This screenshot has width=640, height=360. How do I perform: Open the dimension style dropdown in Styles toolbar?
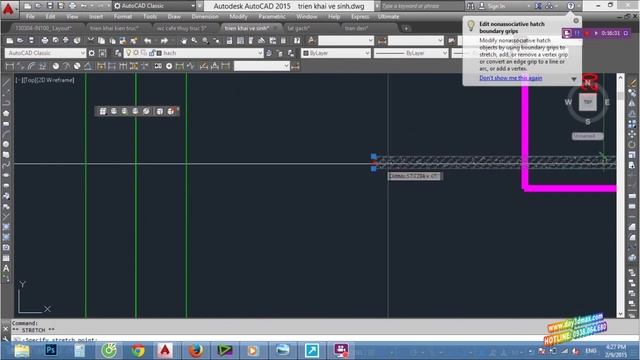[416, 40]
